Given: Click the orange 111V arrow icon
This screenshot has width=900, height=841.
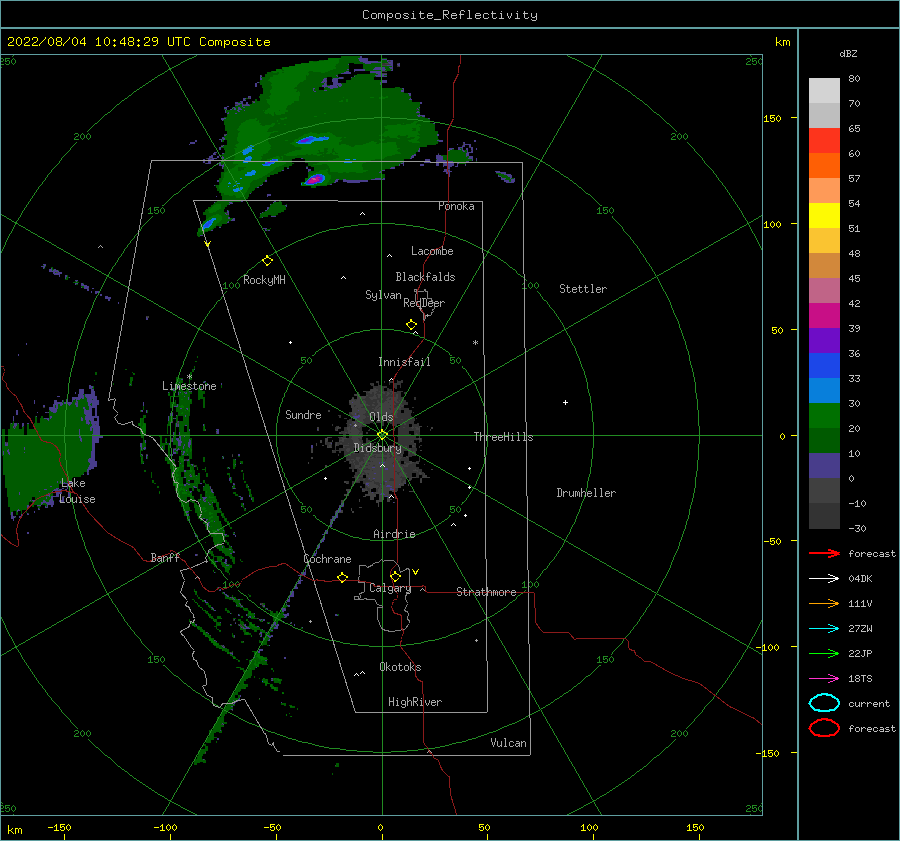Looking at the screenshot, I should click(824, 603).
